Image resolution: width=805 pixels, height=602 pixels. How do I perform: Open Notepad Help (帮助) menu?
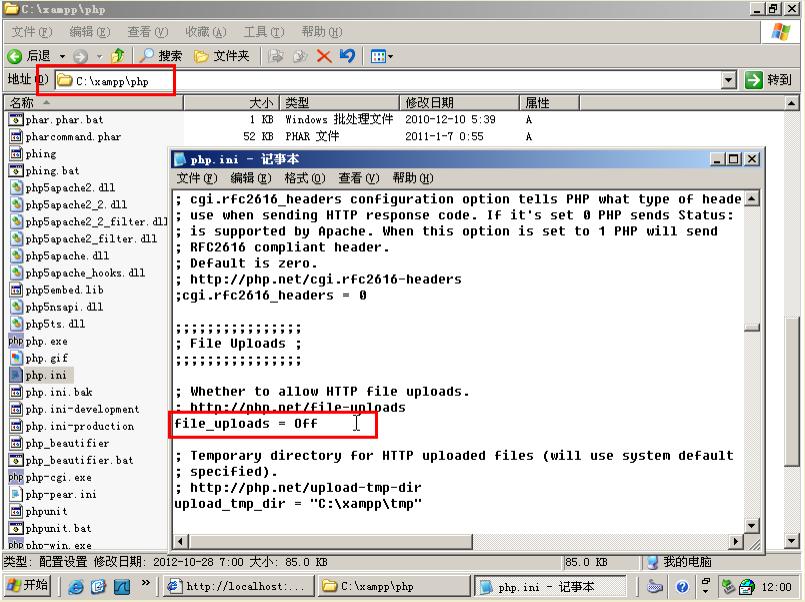[413, 178]
